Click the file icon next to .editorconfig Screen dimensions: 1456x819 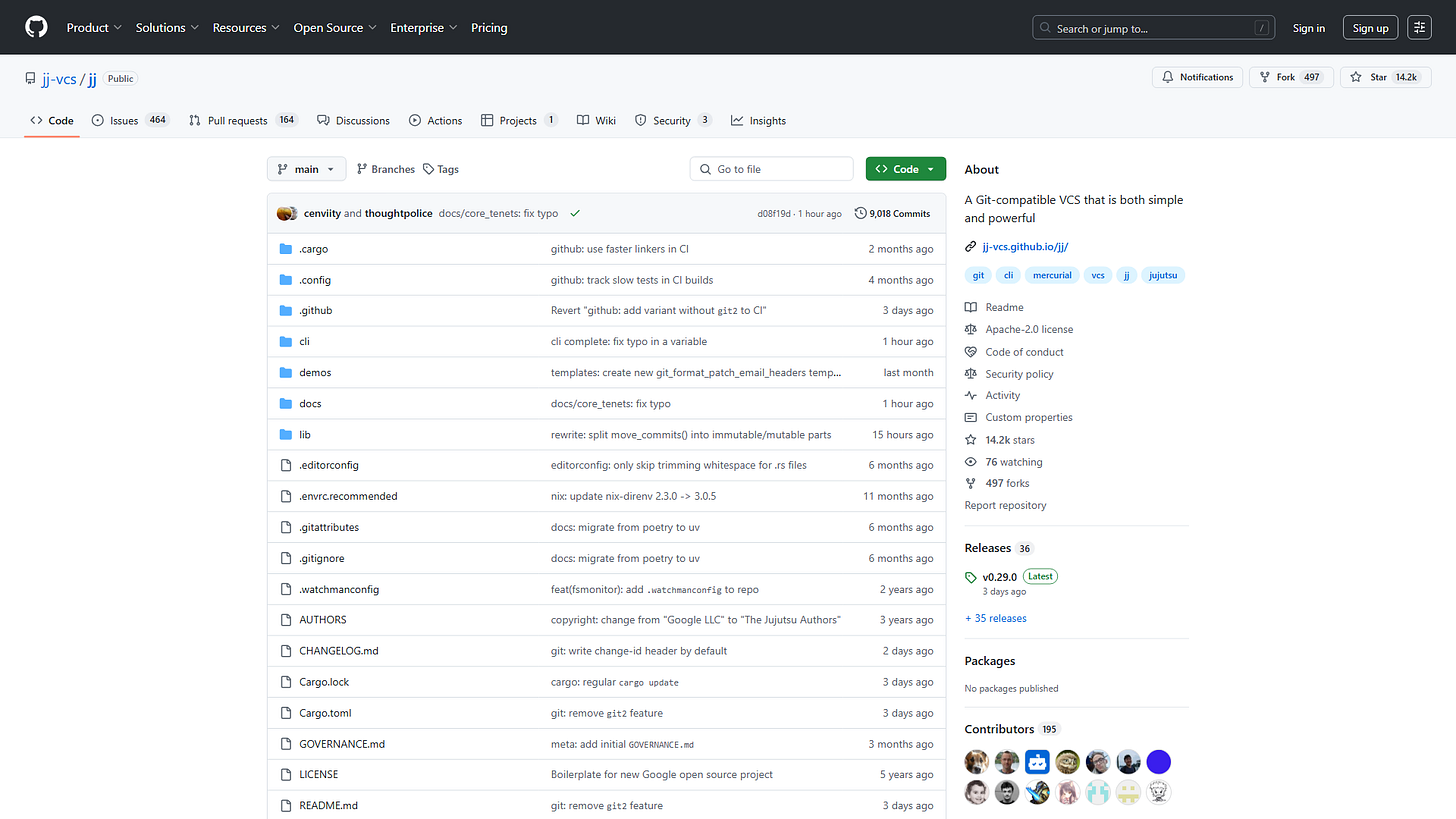286,466
